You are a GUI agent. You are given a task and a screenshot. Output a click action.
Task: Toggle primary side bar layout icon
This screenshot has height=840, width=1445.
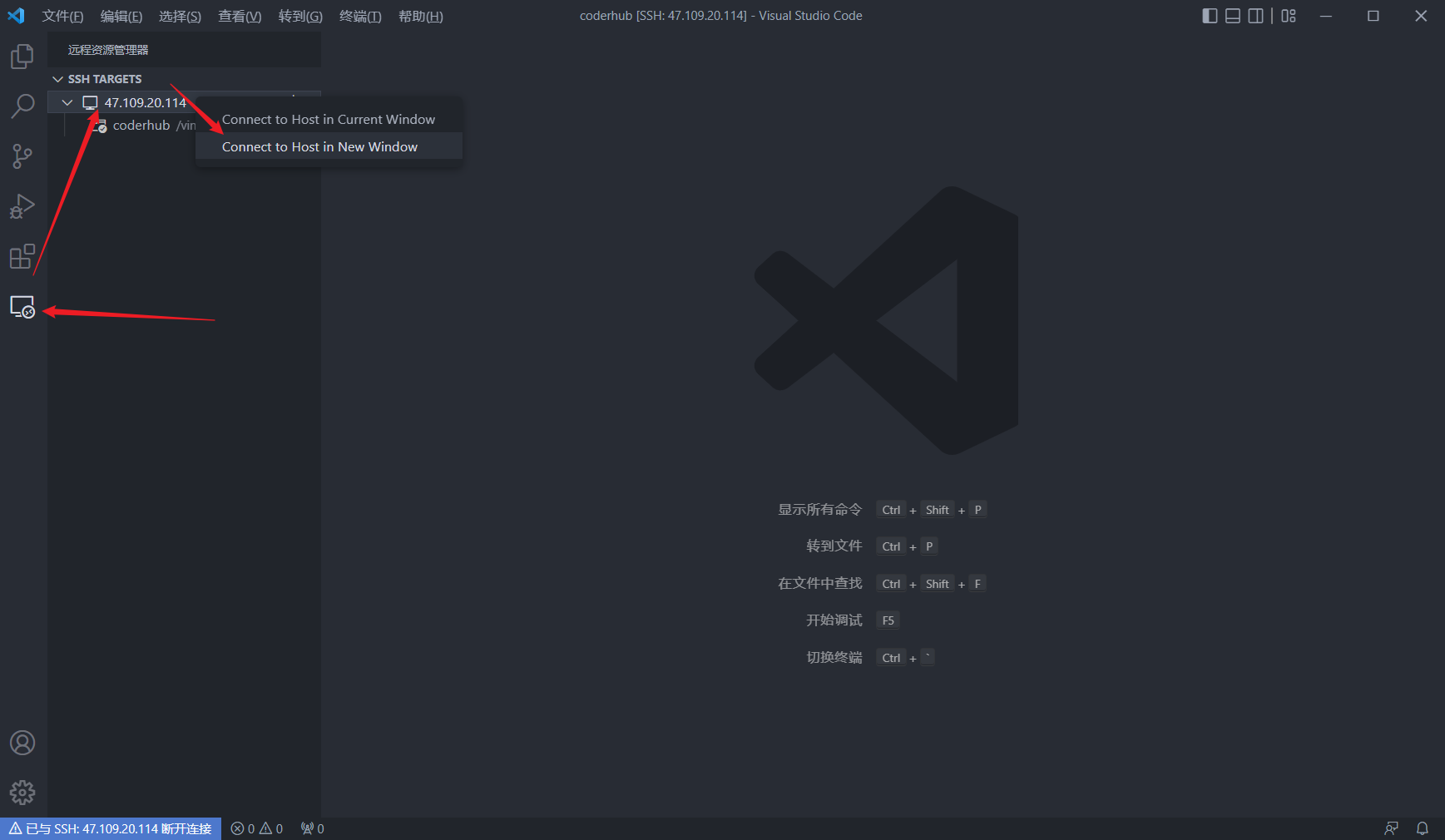pyautogui.click(x=1210, y=16)
